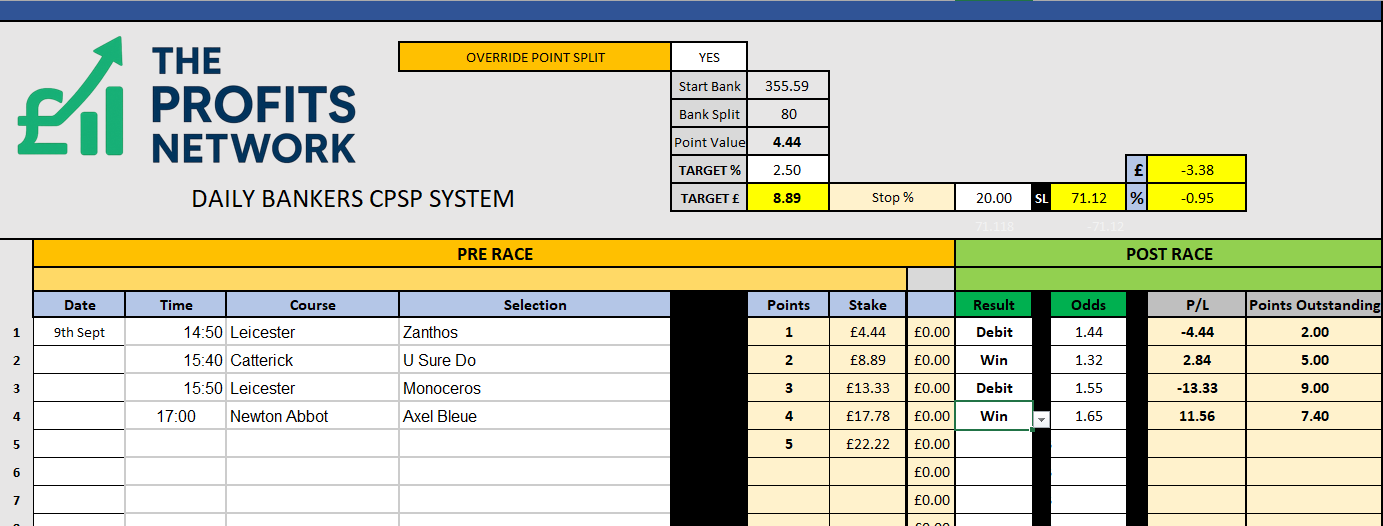
Task: Select the yellow Target £ 8.89 cell
Action: tap(788, 198)
